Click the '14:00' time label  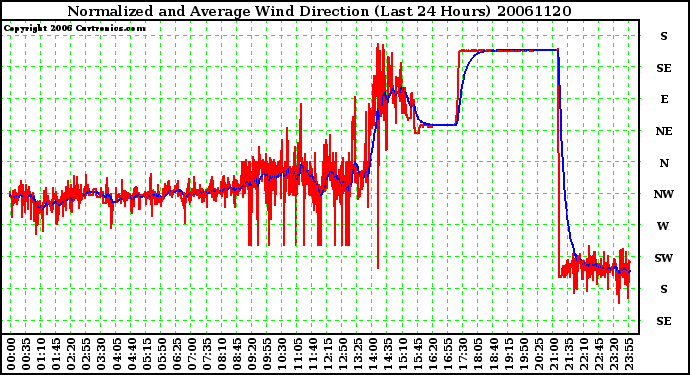tap(372, 354)
